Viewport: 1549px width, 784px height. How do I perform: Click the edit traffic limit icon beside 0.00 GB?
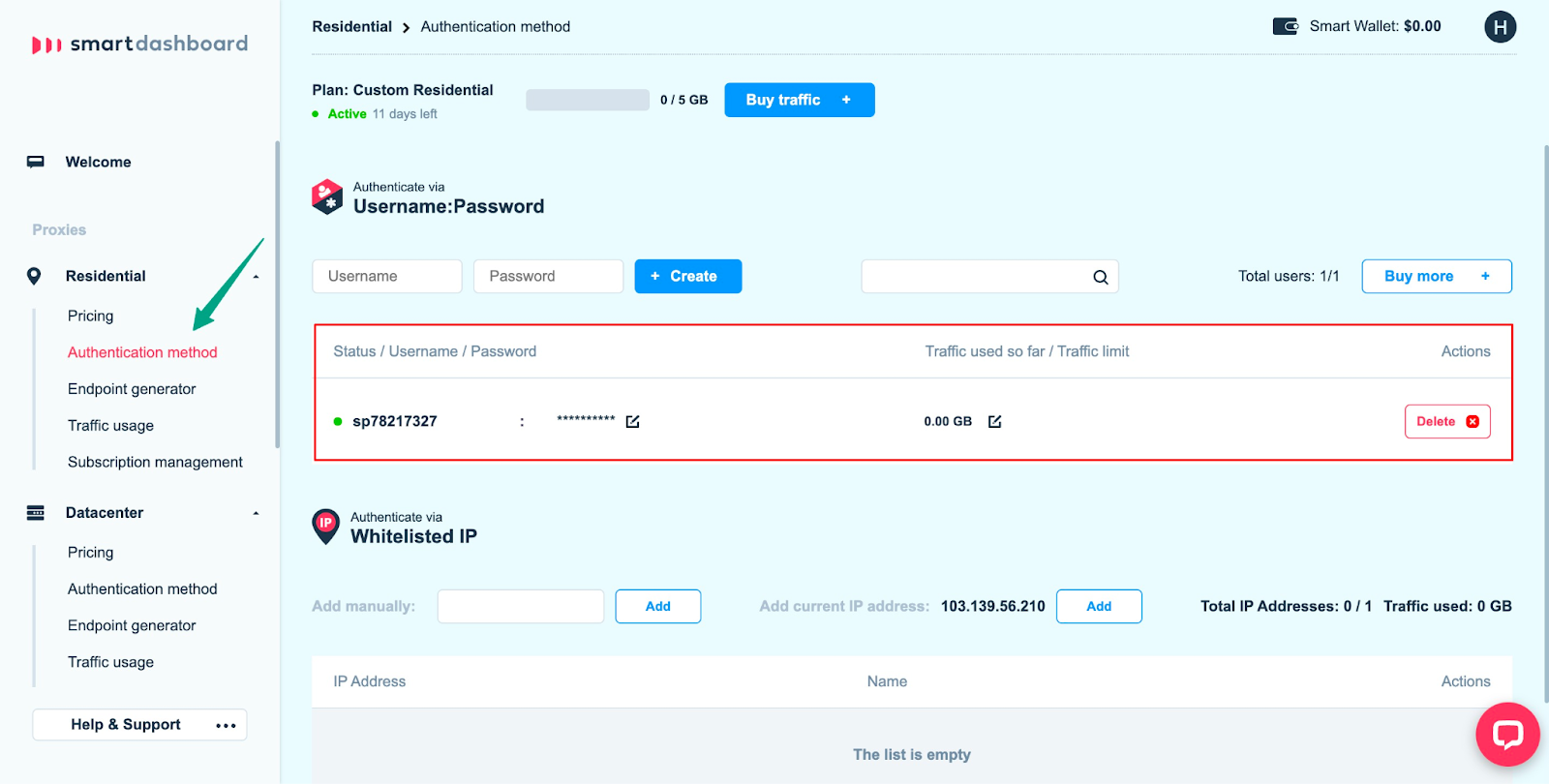tap(994, 421)
